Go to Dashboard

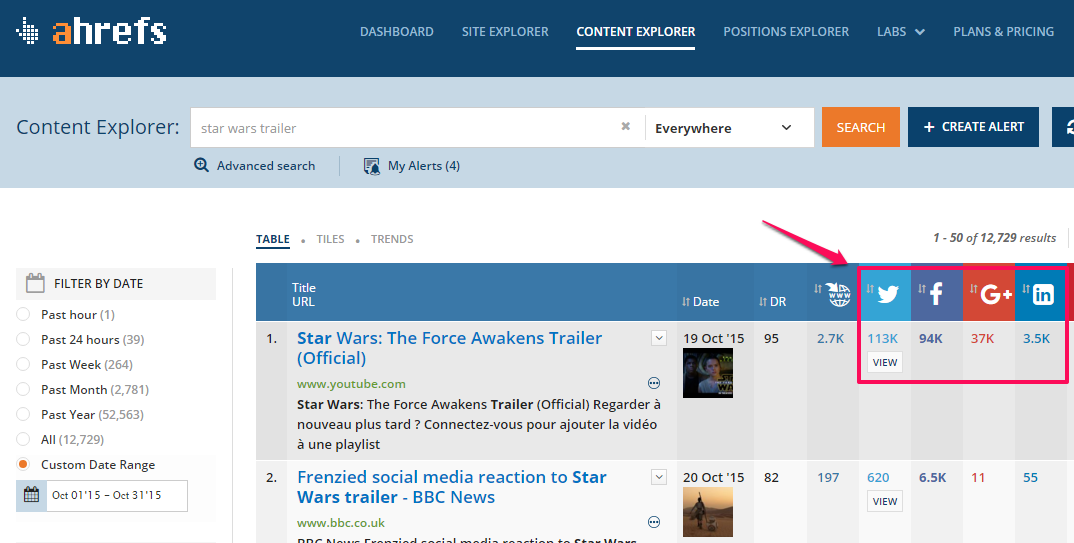click(x=397, y=31)
